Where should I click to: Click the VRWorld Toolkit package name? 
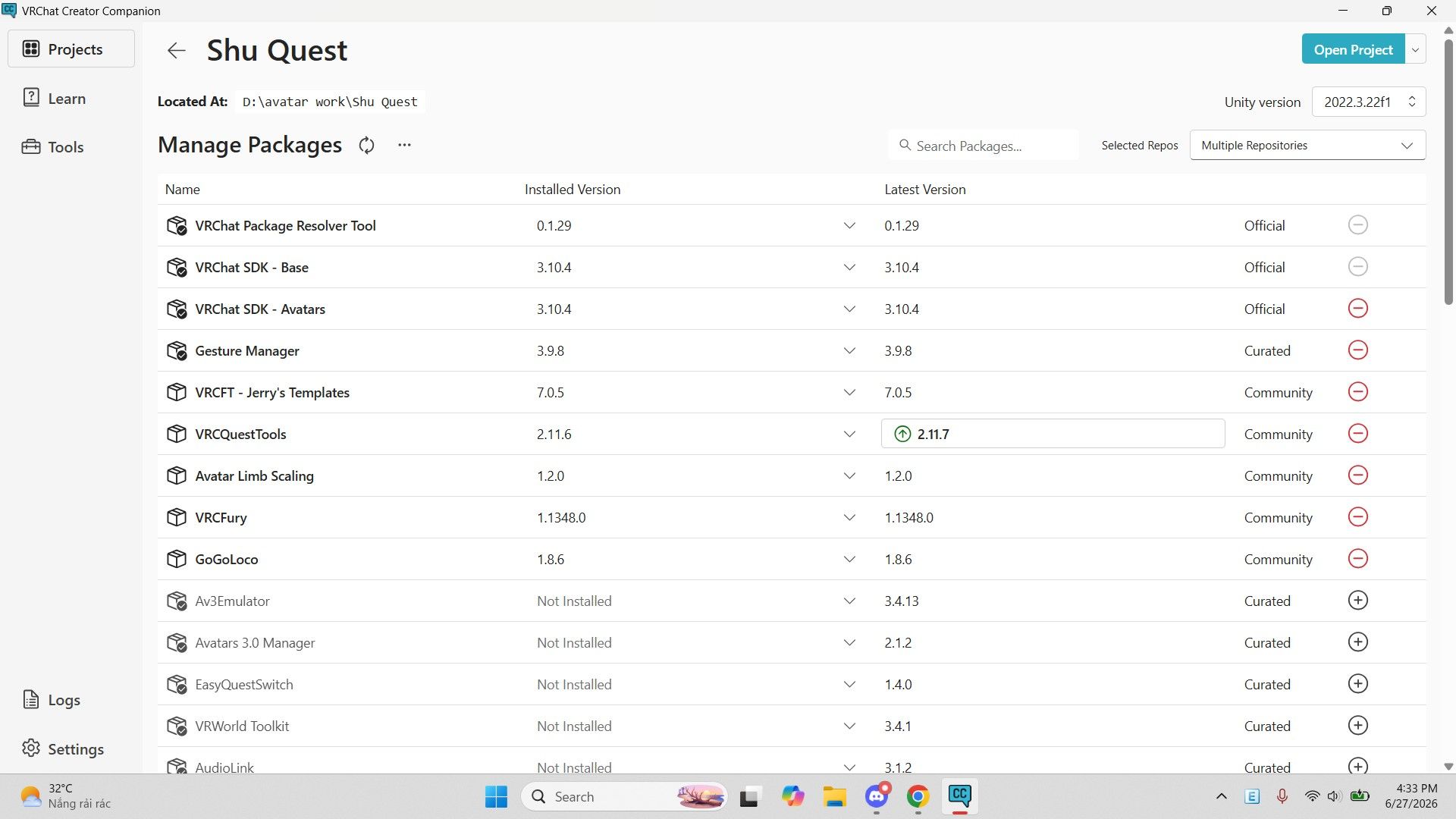[242, 726]
